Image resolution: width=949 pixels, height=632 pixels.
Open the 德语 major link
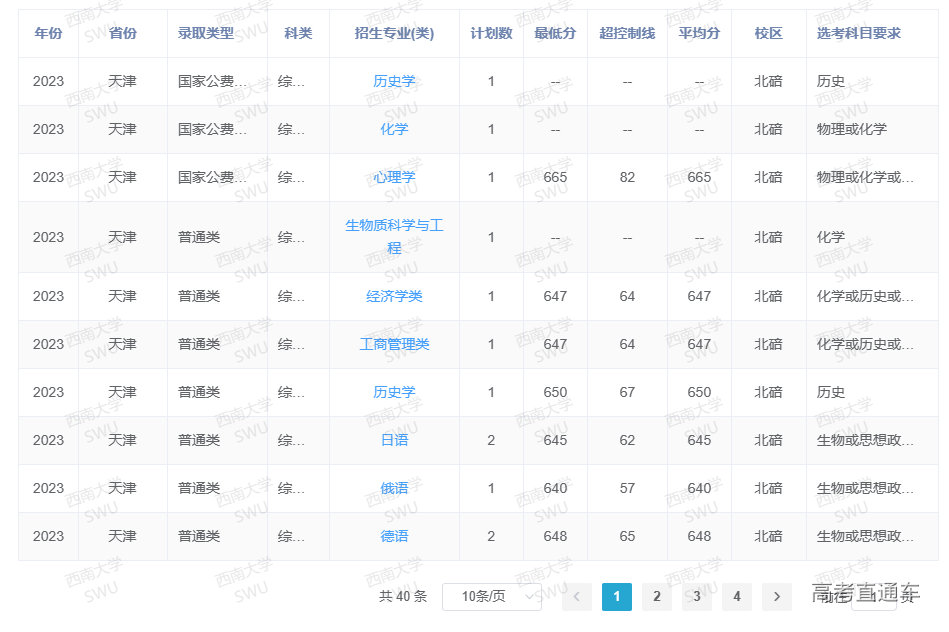[x=394, y=536]
